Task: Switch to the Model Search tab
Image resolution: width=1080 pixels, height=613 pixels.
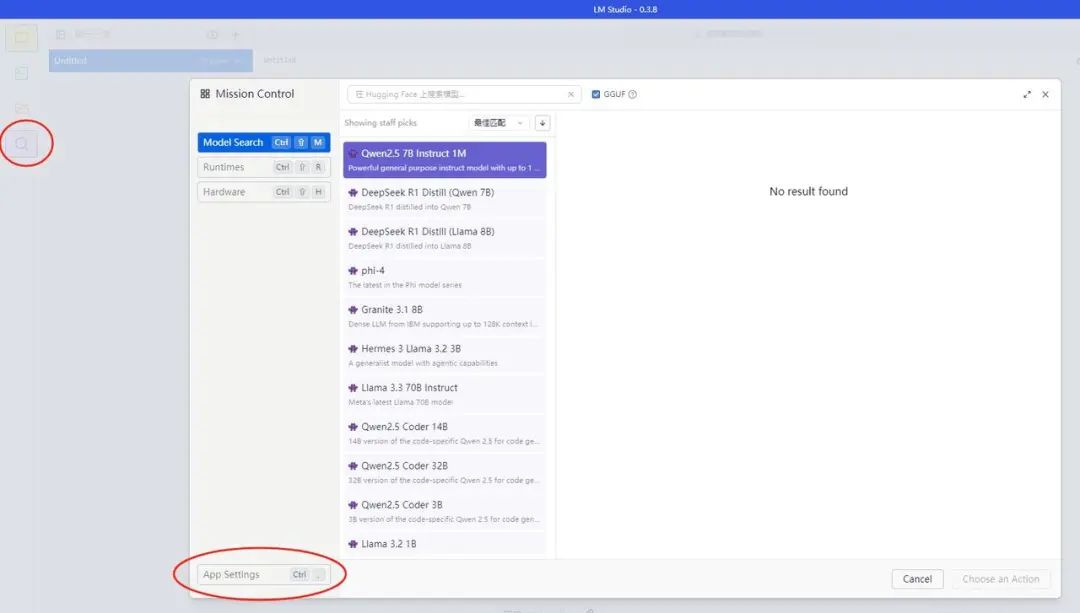Action: [264, 143]
